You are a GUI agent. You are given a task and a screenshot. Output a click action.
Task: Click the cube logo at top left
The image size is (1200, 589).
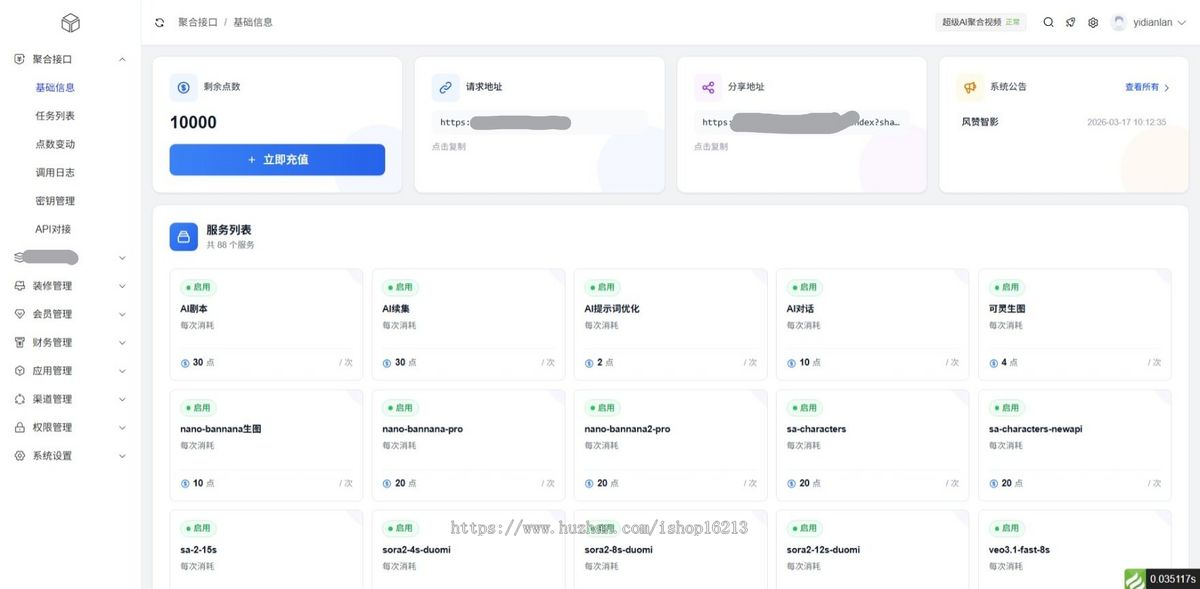pyautogui.click(x=70, y=23)
